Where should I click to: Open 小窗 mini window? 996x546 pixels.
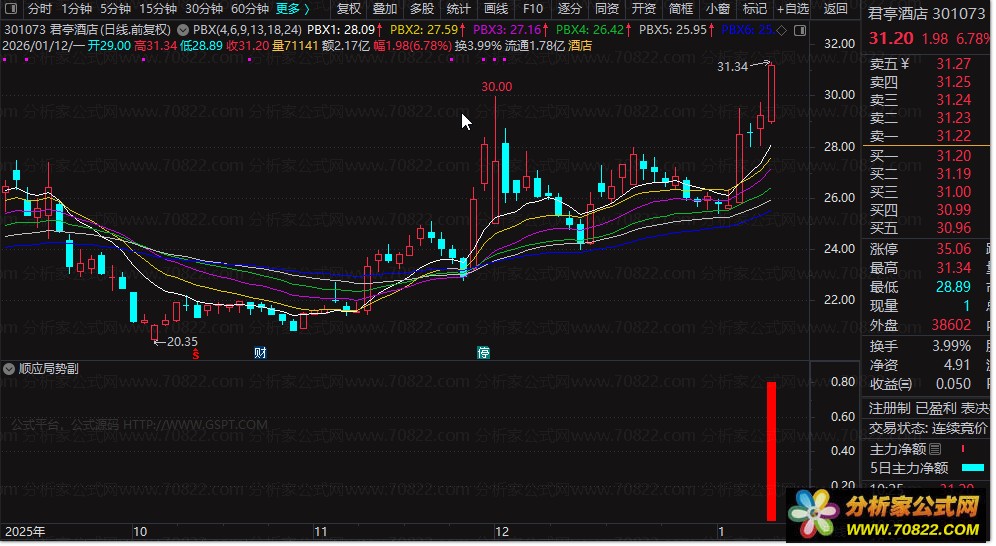coord(718,9)
